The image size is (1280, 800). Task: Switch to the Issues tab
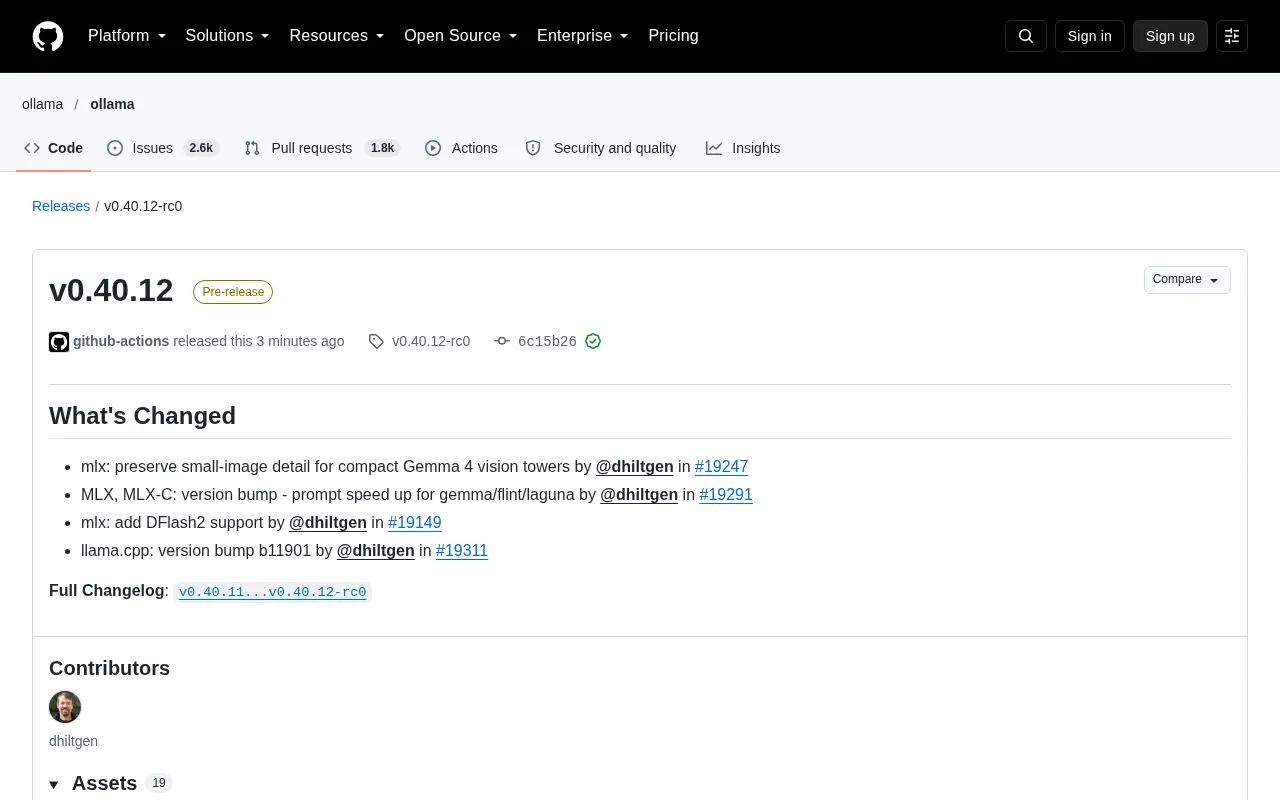tap(163, 148)
